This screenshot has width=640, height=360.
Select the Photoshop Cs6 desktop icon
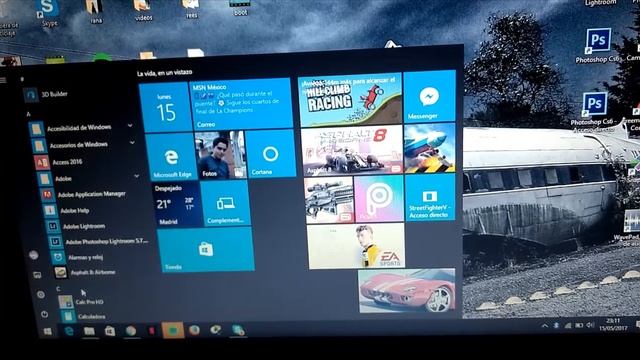597,46
